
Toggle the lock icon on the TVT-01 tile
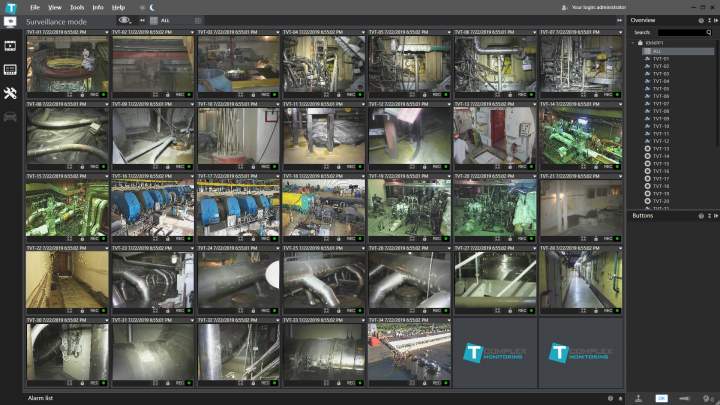pos(82,95)
